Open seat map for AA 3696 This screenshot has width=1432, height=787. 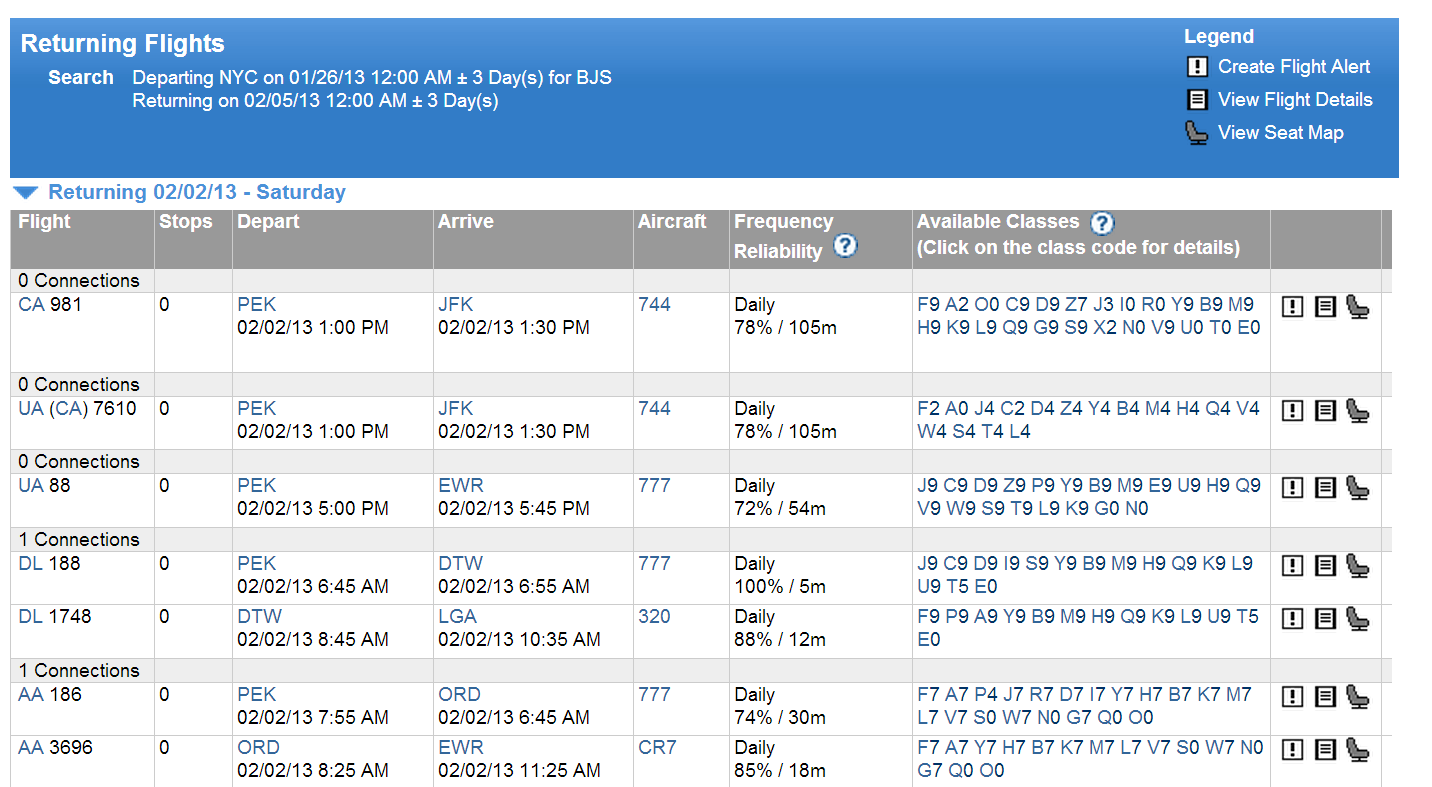click(1357, 750)
